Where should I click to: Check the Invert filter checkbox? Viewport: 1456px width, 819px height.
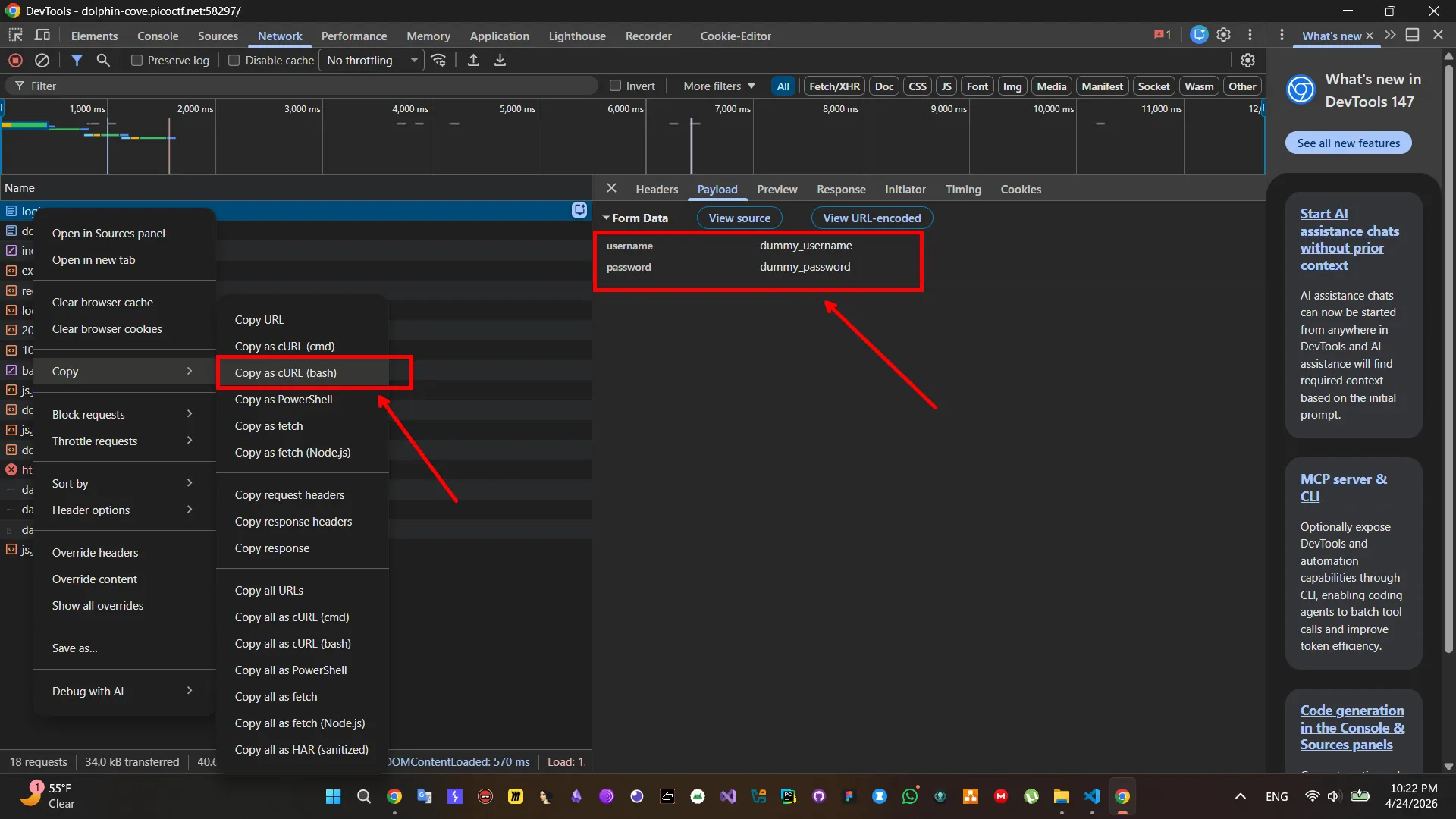[x=615, y=86]
